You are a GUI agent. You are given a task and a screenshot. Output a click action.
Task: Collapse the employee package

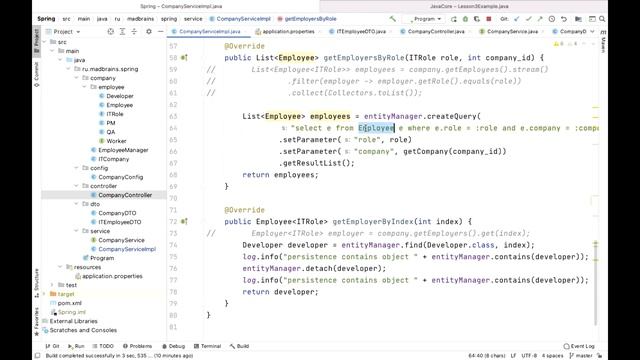click(x=84, y=87)
